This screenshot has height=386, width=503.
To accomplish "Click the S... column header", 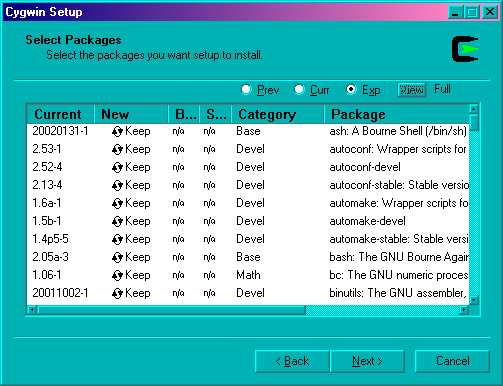I will [x=215, y=114].
